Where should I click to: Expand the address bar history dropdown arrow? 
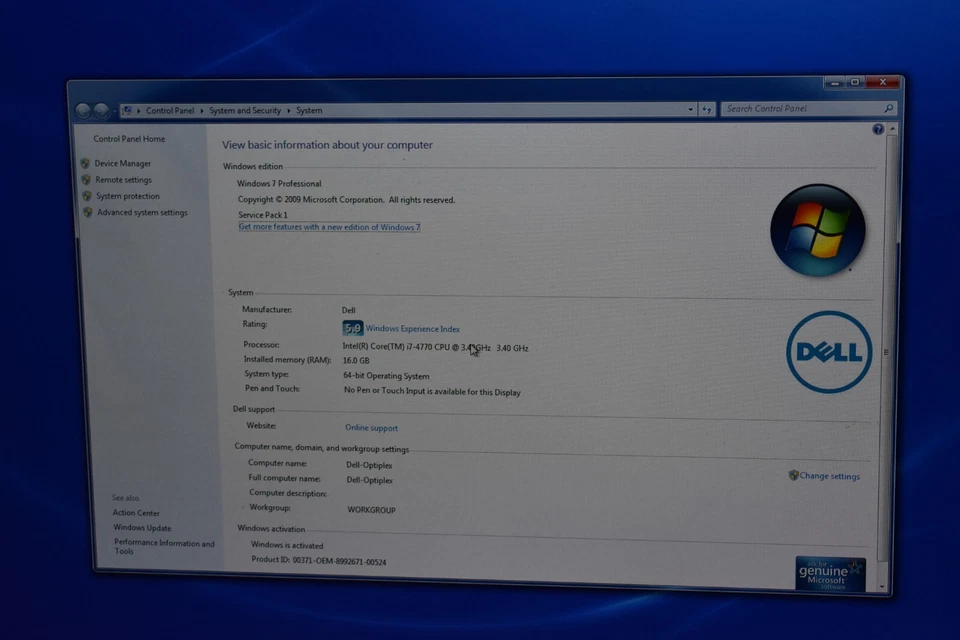tap(690, 110)
